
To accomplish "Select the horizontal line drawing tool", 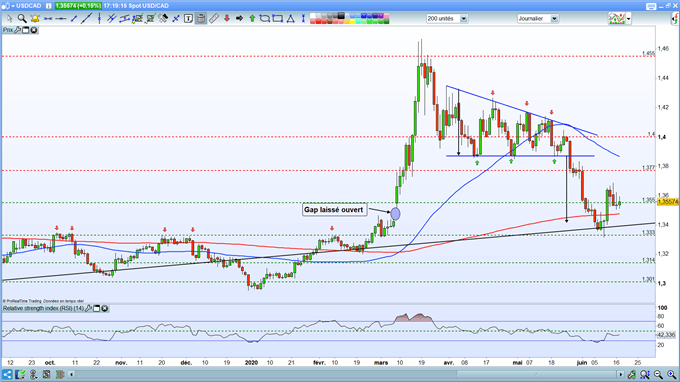I will click(48, 18).
